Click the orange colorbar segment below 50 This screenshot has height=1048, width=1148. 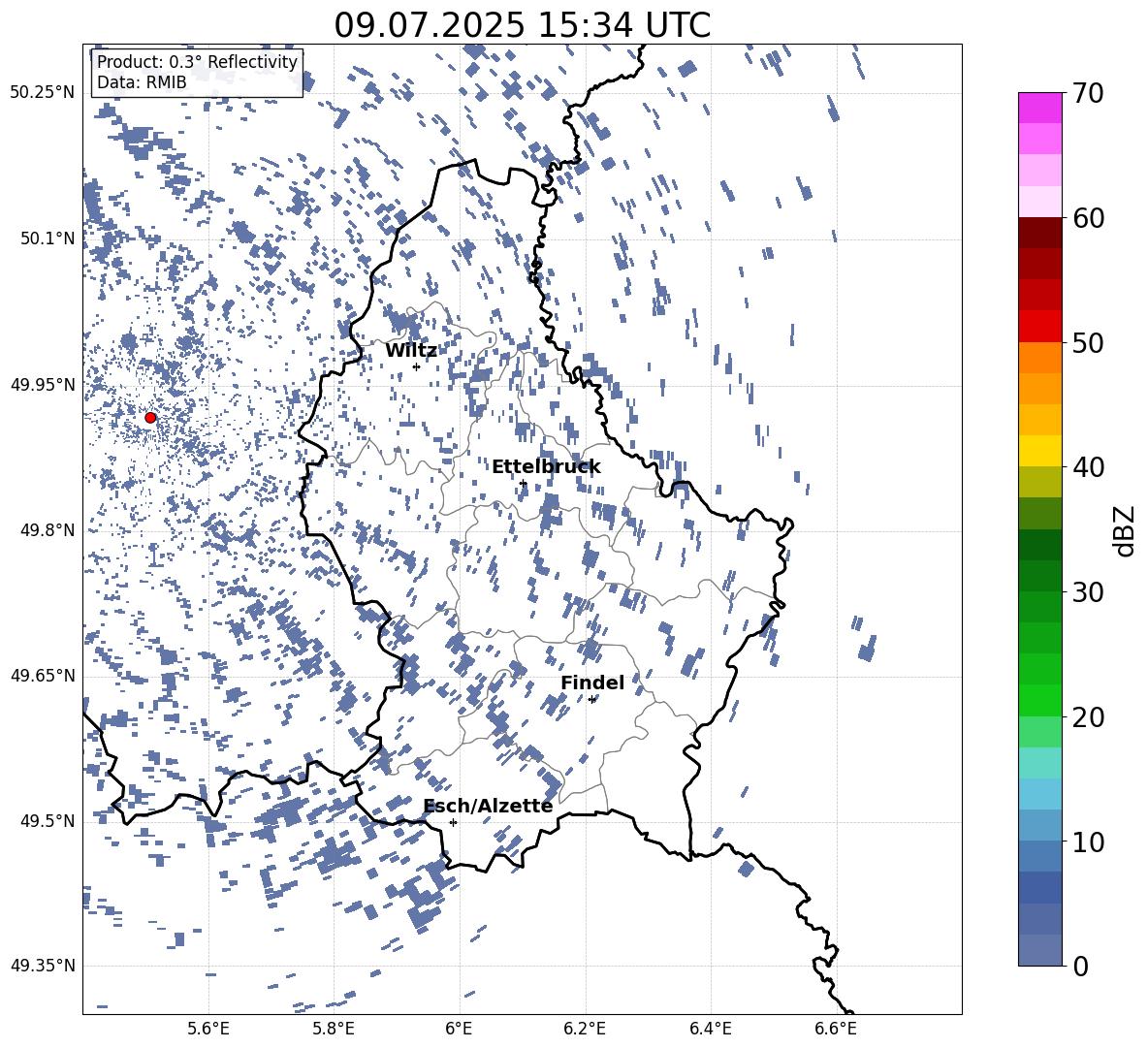pyautogui.click(x=1040, y=357)
